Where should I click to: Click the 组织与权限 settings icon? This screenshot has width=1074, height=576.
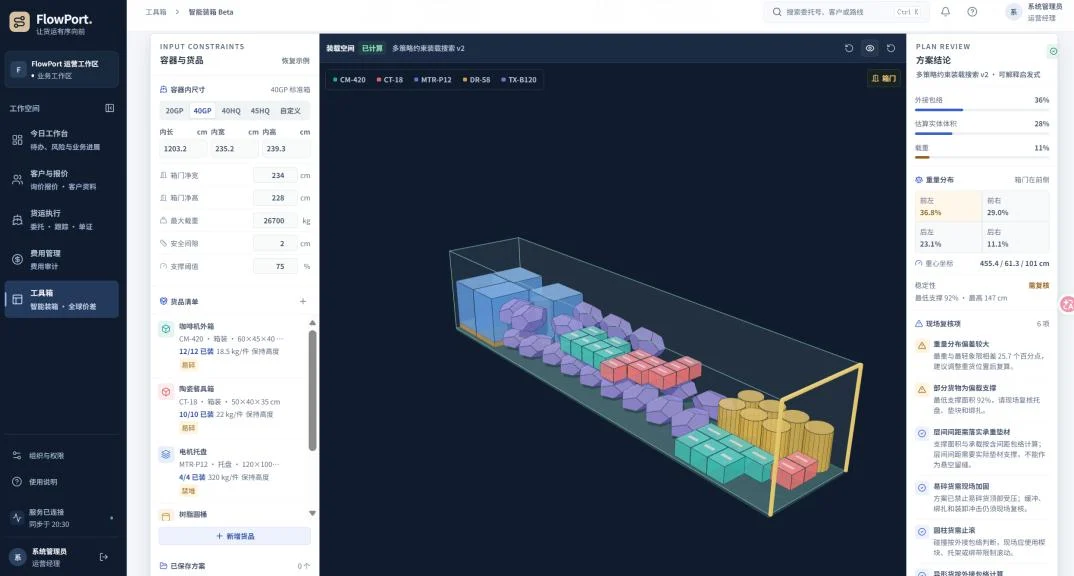17,455
